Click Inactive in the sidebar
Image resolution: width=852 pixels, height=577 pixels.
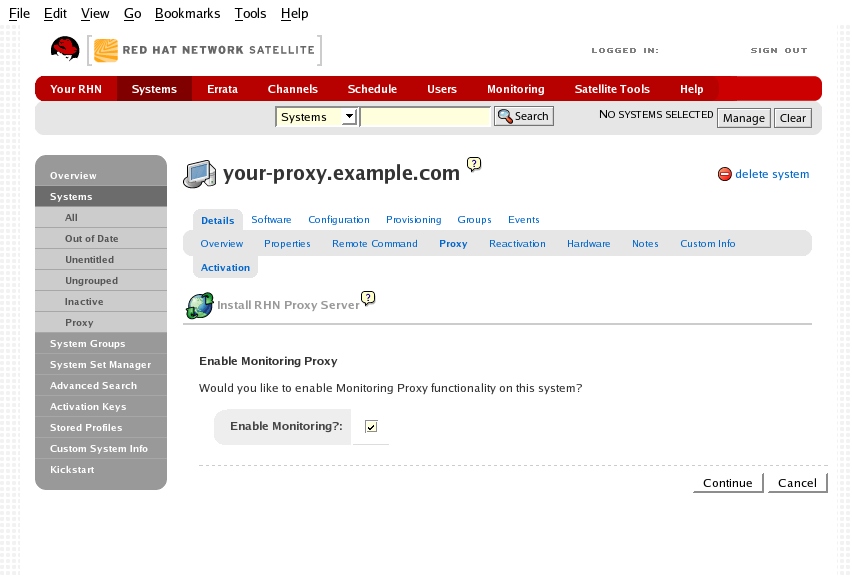pos(101,302)
